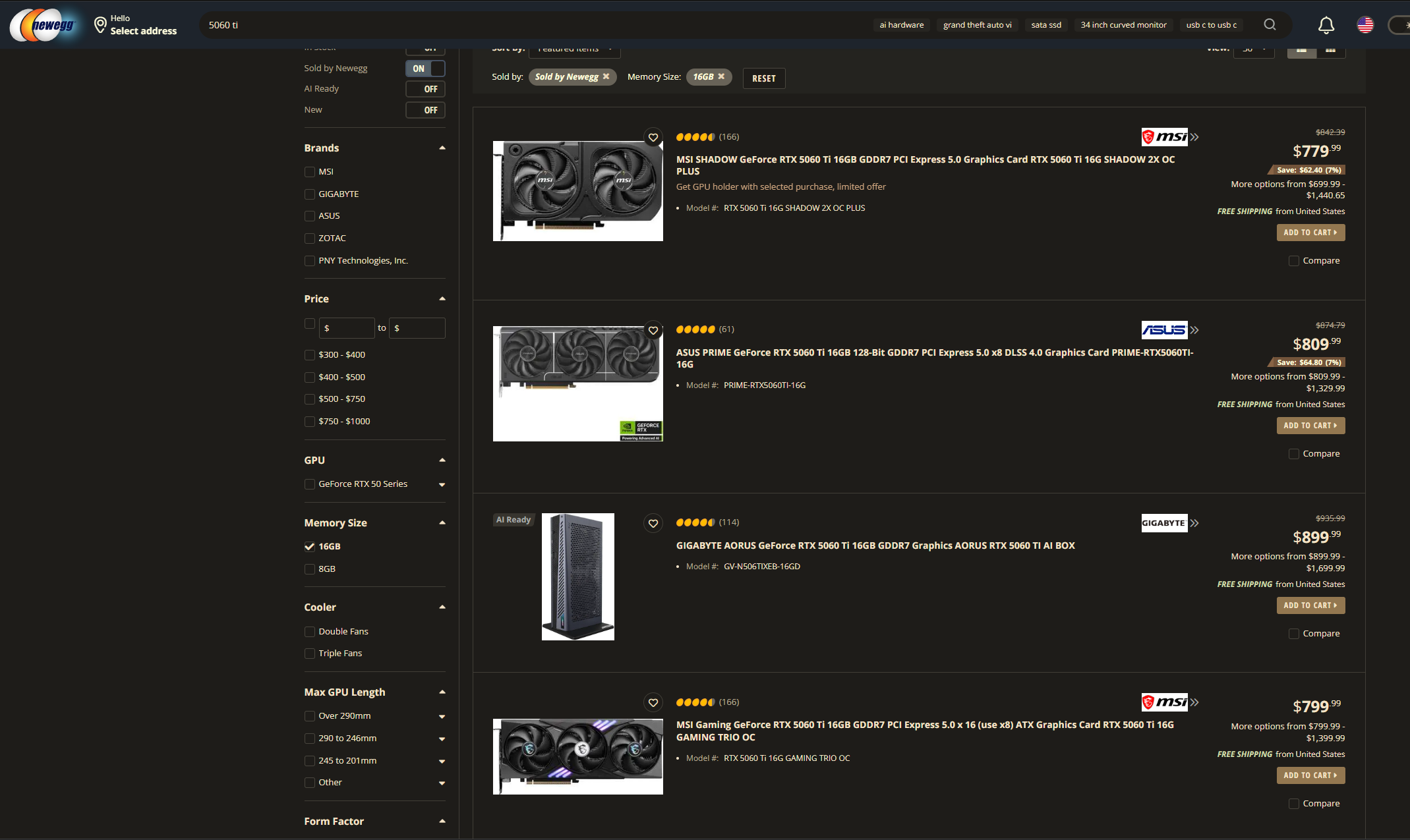Reset all applied filters
Viewport: 1410px width, 840px height.
tap(764, 78)
